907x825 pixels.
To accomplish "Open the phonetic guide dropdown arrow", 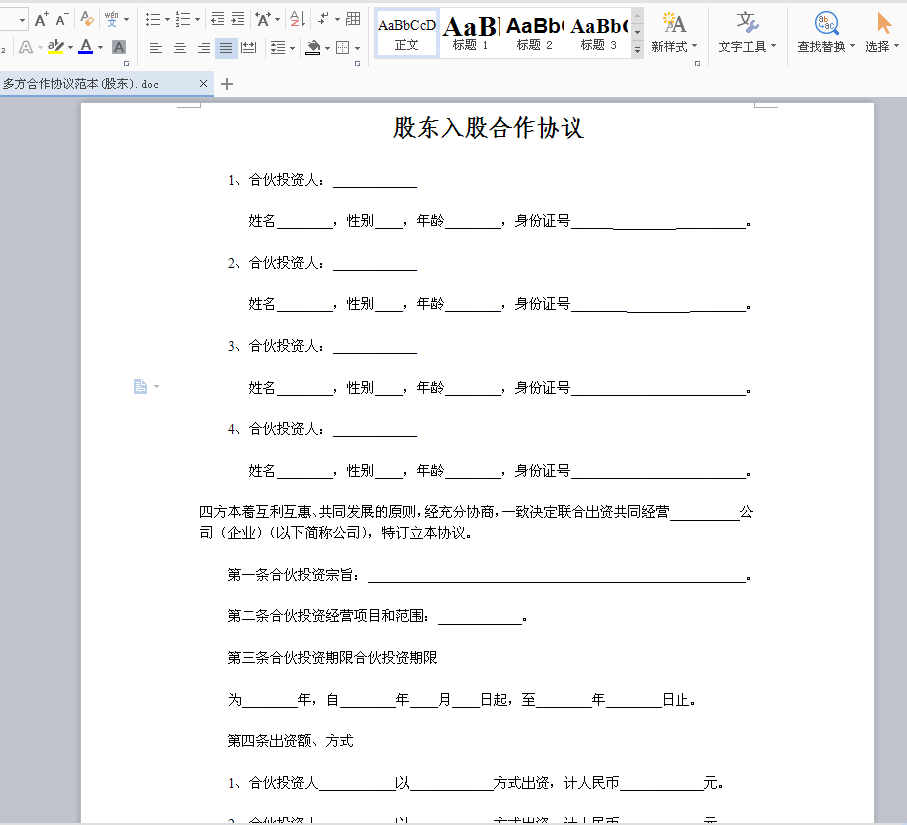I will coord(126,20).
